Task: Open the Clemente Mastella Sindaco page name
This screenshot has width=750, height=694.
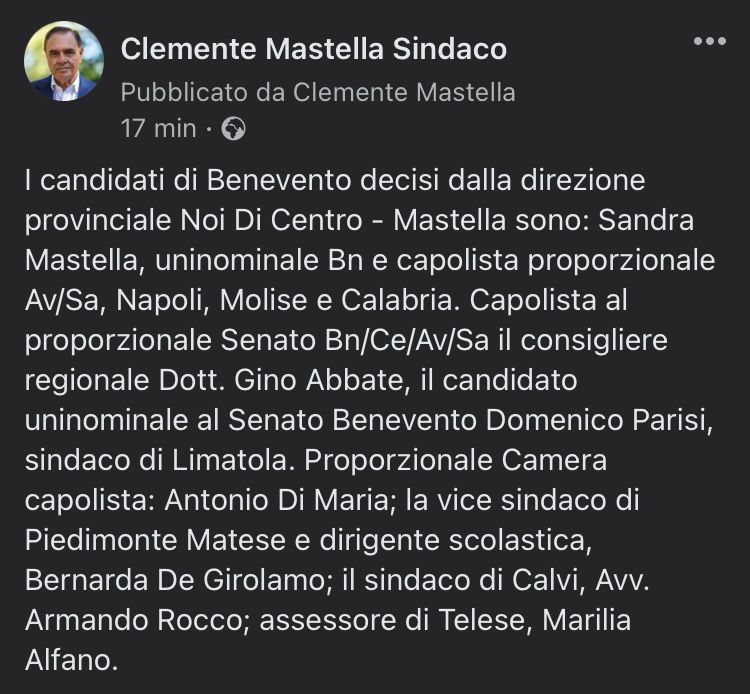Action: coord(314,49)
